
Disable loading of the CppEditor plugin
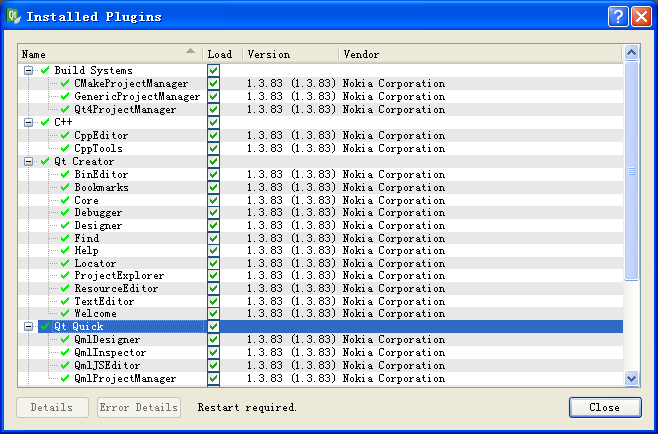click(x=213, y=135)
